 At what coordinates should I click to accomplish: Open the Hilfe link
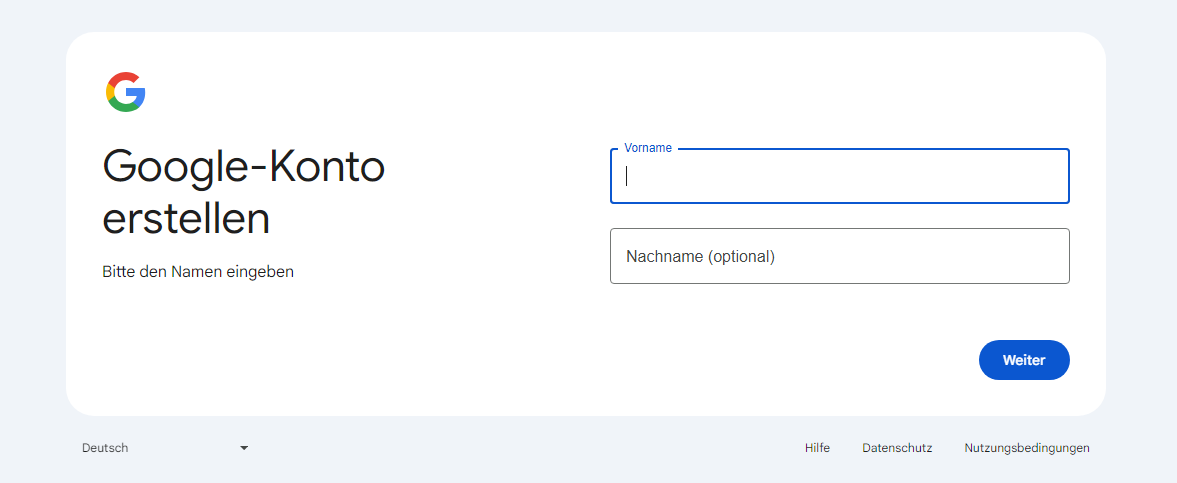817,448
